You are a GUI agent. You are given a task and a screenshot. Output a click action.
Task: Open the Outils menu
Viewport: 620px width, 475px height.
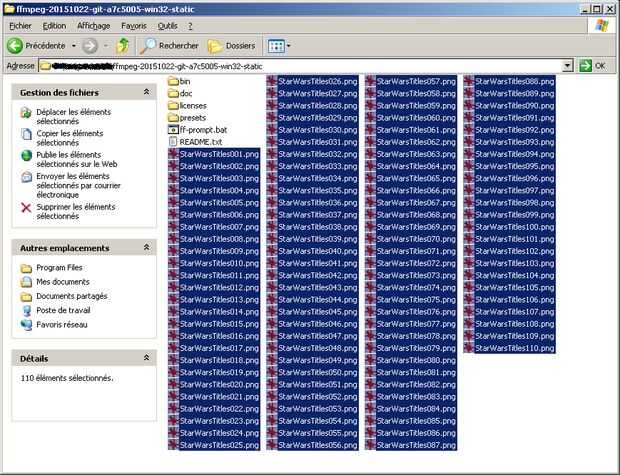point(167,26)
